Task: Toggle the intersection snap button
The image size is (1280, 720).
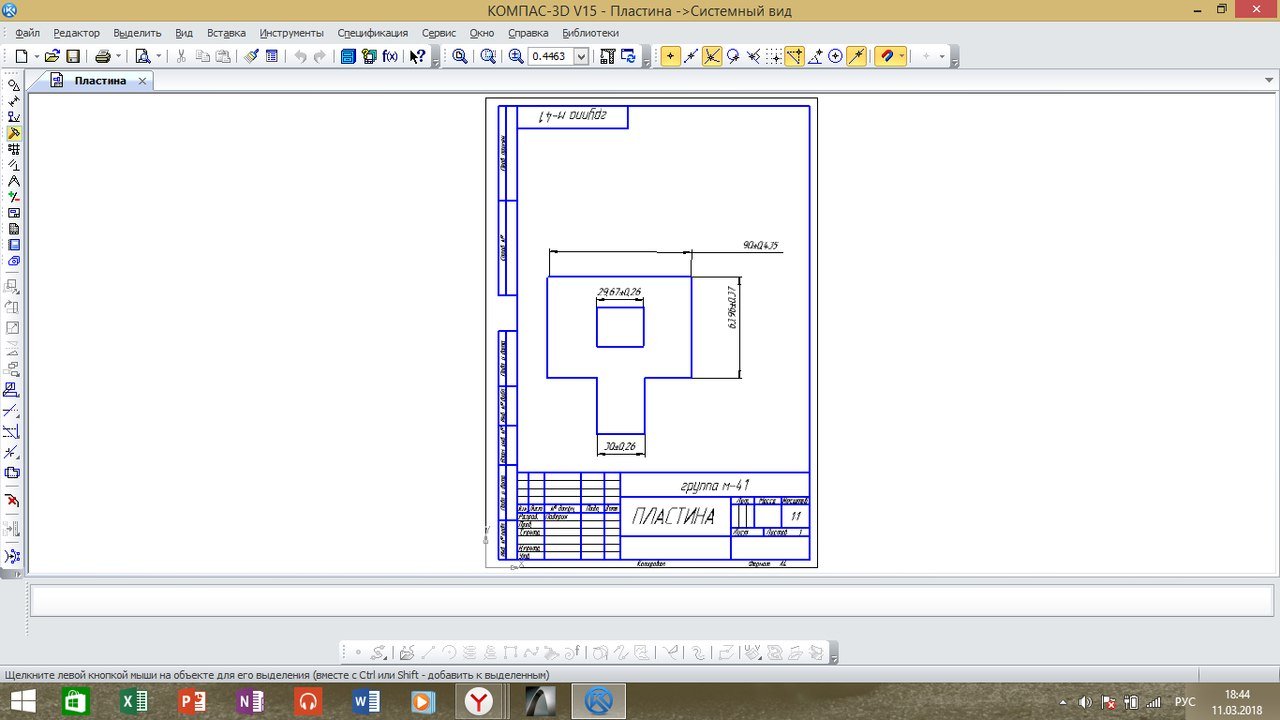Action: click(x=711, y=57)
